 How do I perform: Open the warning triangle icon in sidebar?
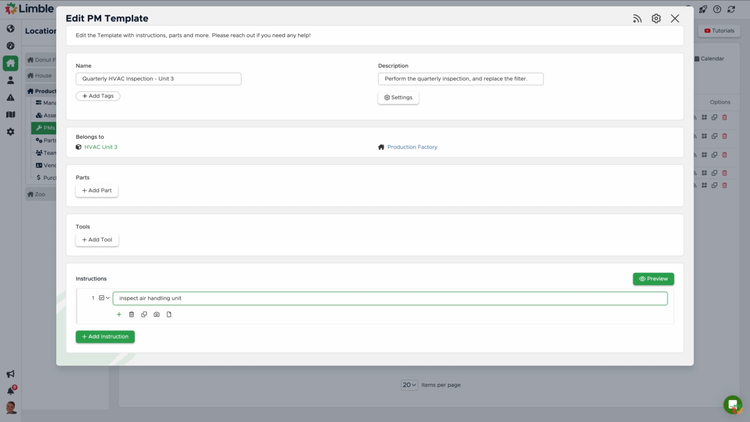(x=11, y=98)
